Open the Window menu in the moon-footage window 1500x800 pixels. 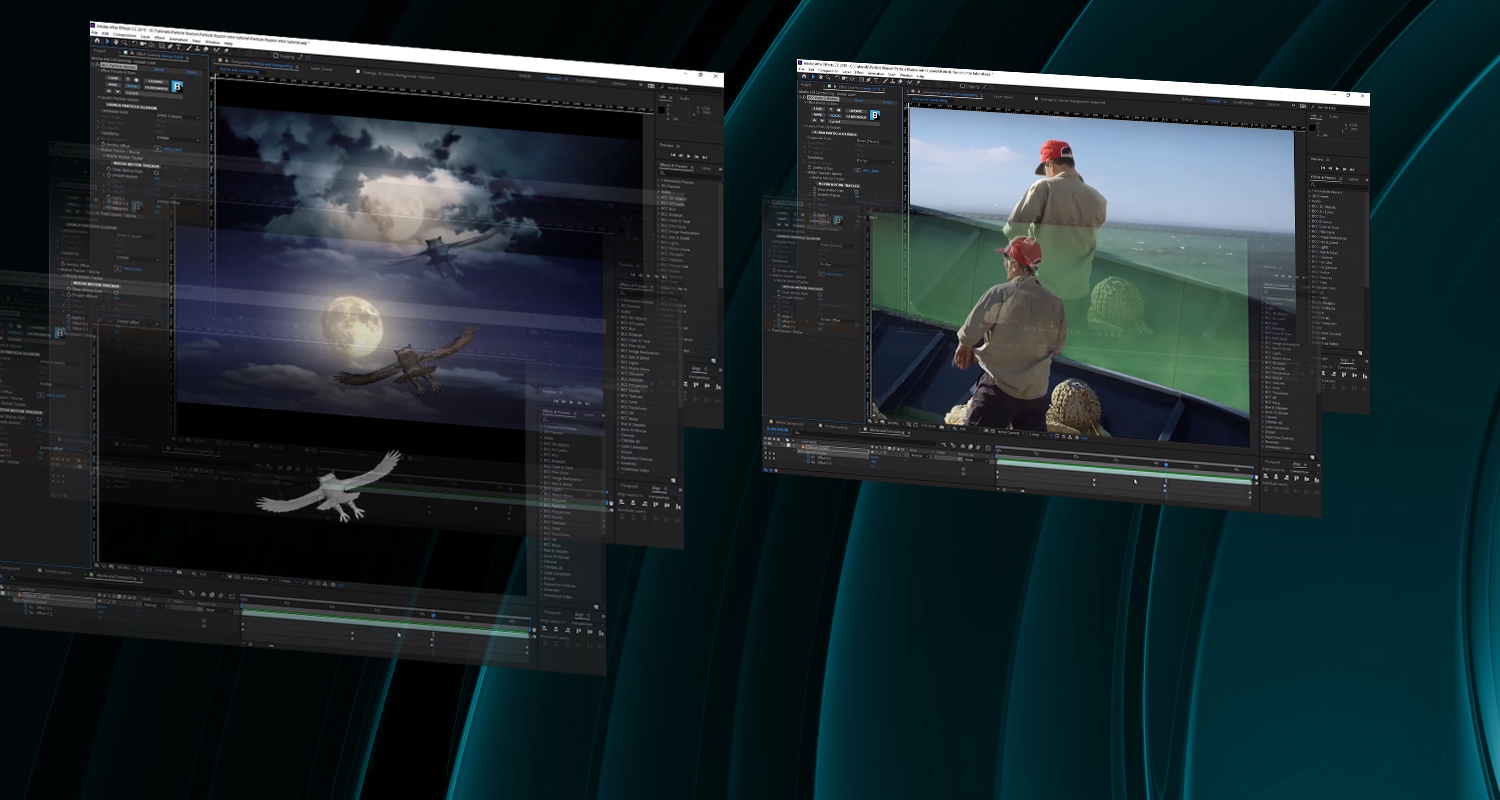212,42
